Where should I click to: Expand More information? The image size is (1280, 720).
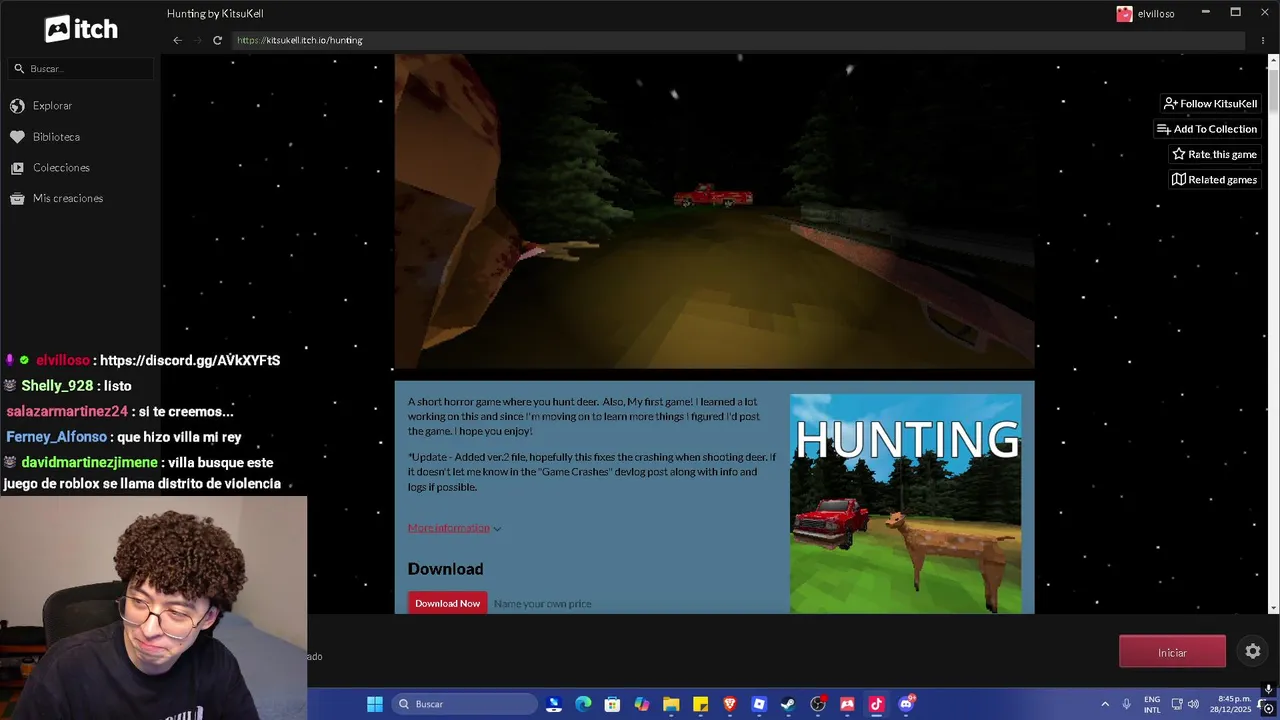point(454,527)
